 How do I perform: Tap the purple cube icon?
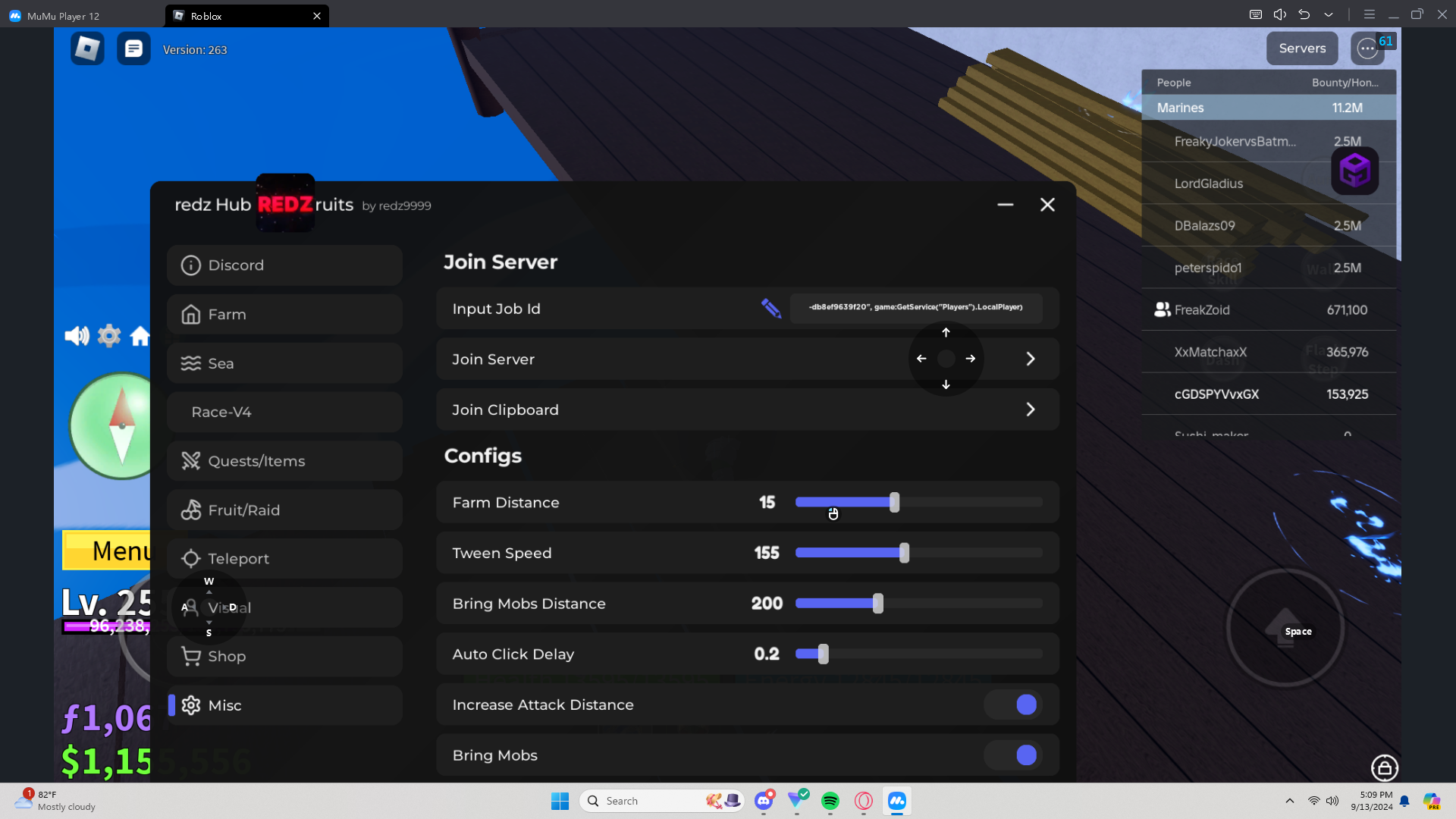click(x=1355, y=171)
